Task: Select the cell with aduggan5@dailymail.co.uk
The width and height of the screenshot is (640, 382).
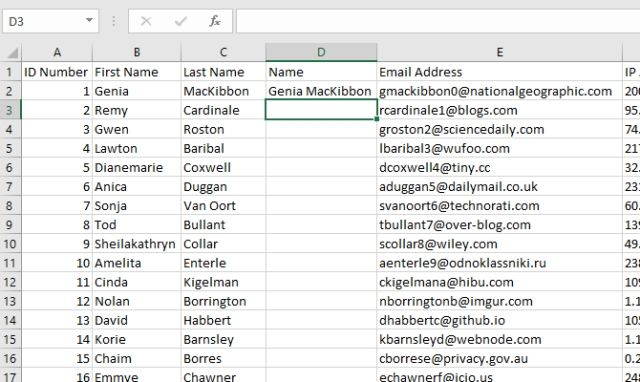Action: pyautogui.click(x=500, y=187)
